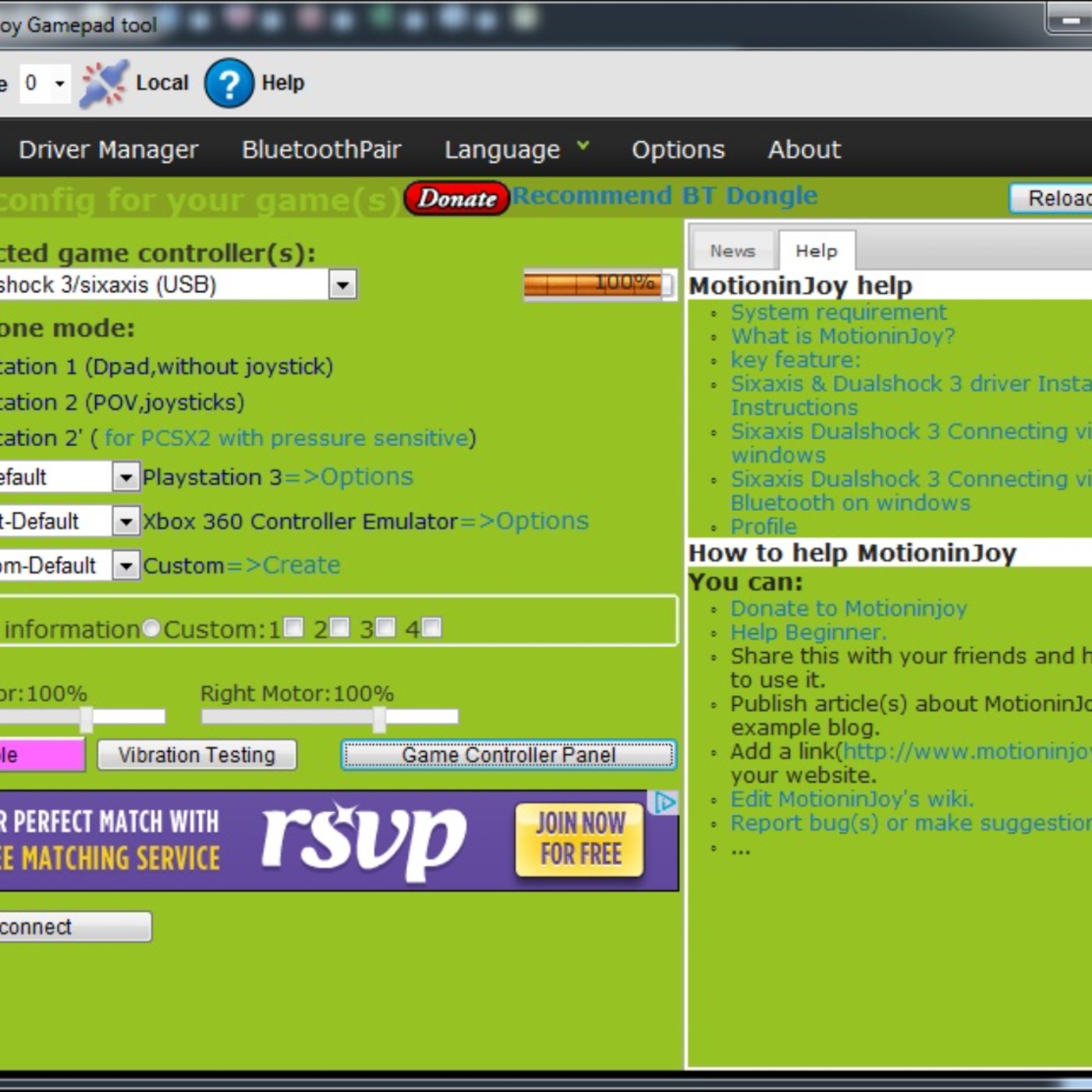Open Sixaxis & Dualshock 3 driver Instructions link
This screenshot has width=1092, height=1092.
click(911, 395)
